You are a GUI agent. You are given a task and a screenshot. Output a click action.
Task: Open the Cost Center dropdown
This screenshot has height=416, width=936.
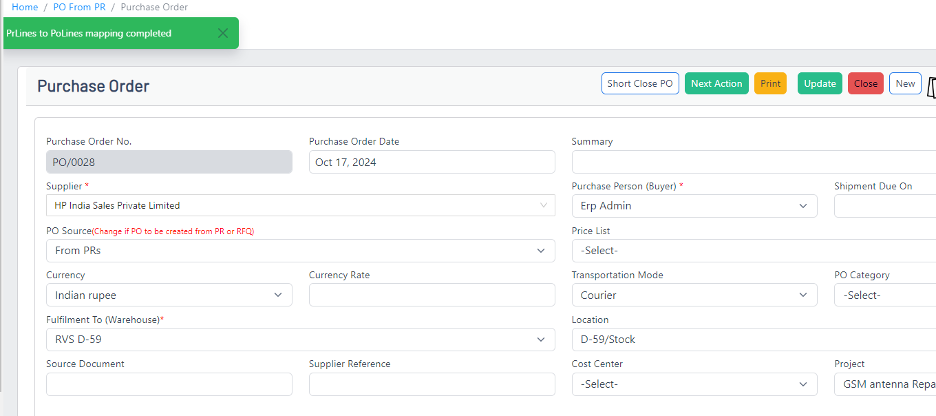(x=694, y=384)
